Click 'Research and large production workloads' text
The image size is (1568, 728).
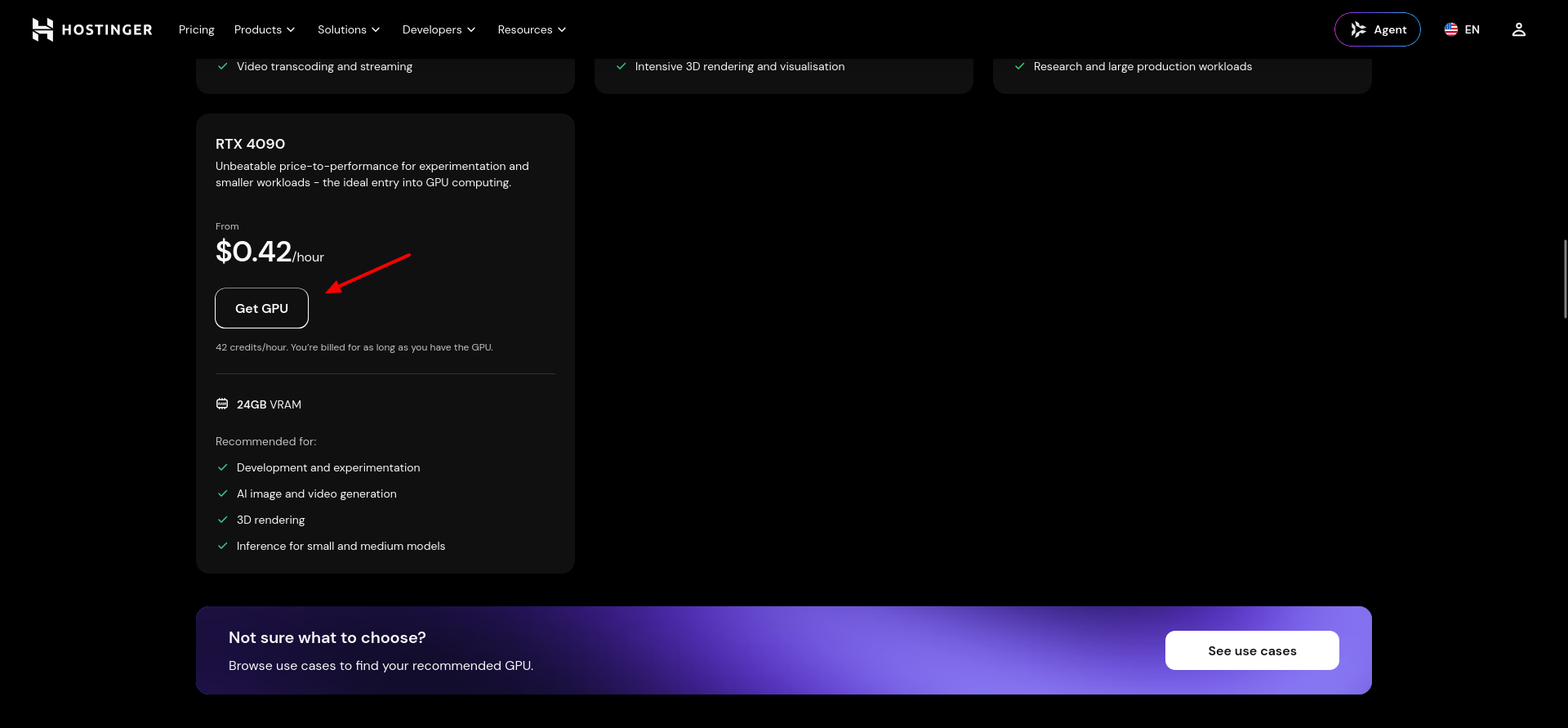coord(1143,66)
